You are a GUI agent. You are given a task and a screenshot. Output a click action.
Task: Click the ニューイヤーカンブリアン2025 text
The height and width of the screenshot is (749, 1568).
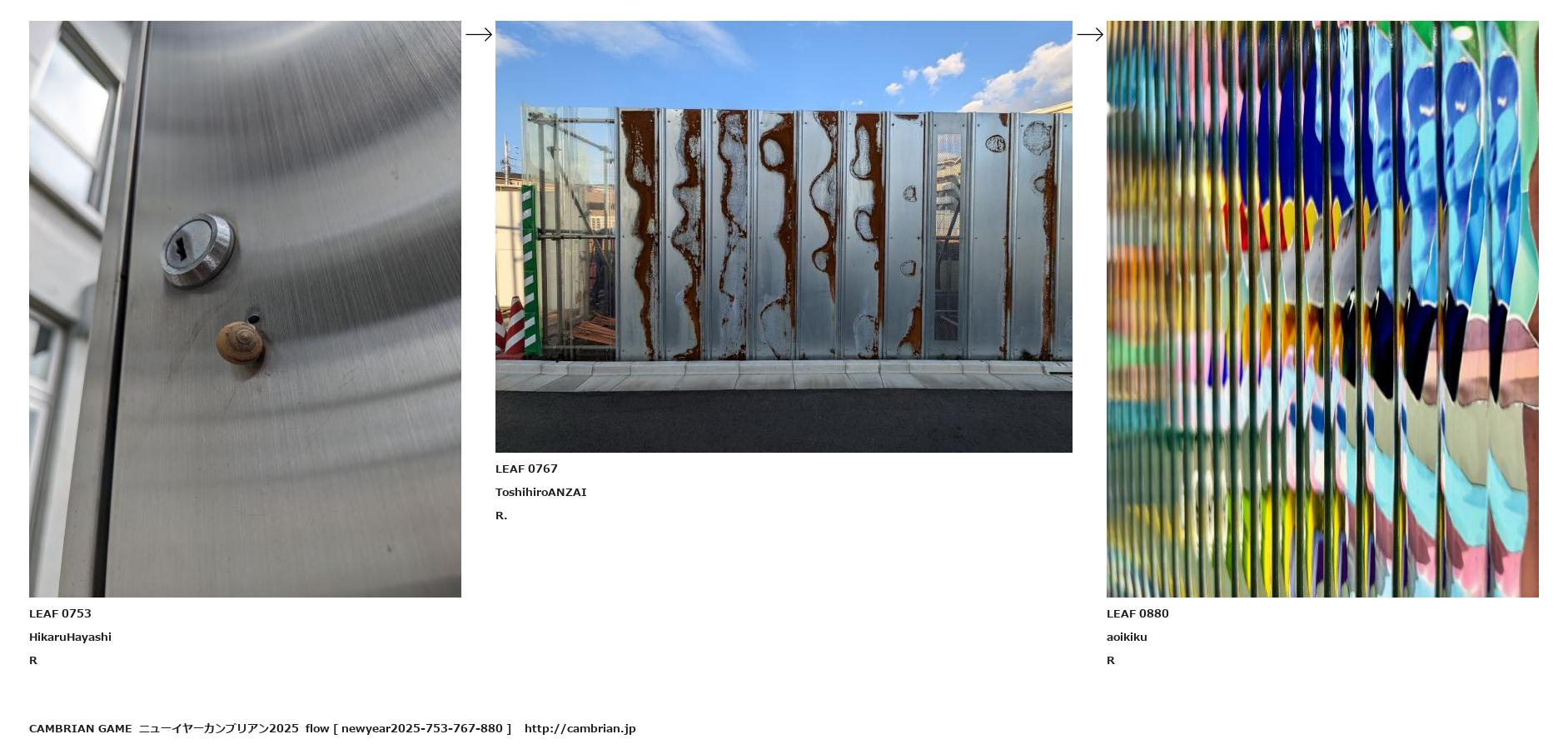[218, 728]
